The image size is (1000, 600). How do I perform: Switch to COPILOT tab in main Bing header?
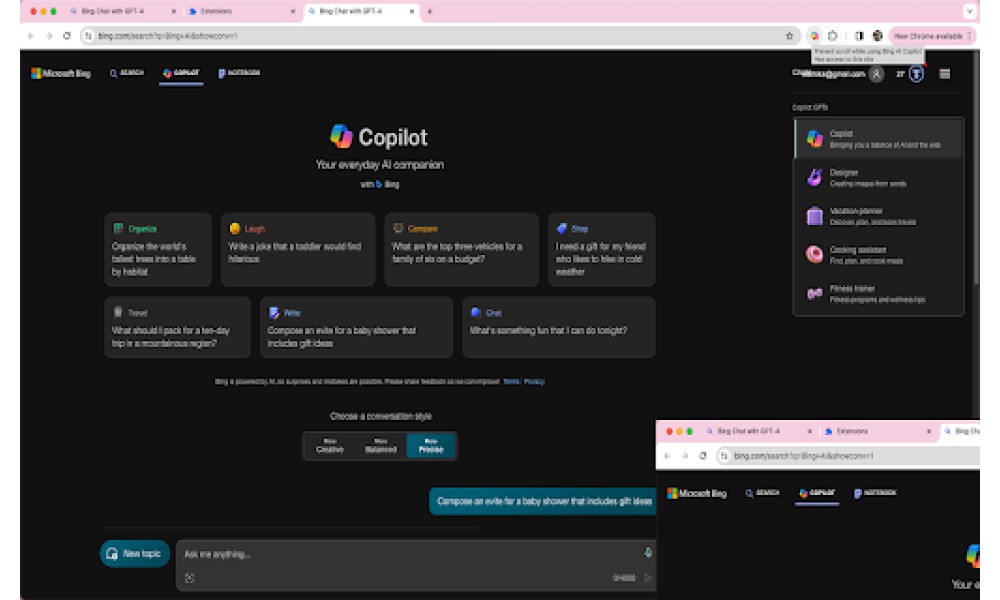[x=181, y=73]
